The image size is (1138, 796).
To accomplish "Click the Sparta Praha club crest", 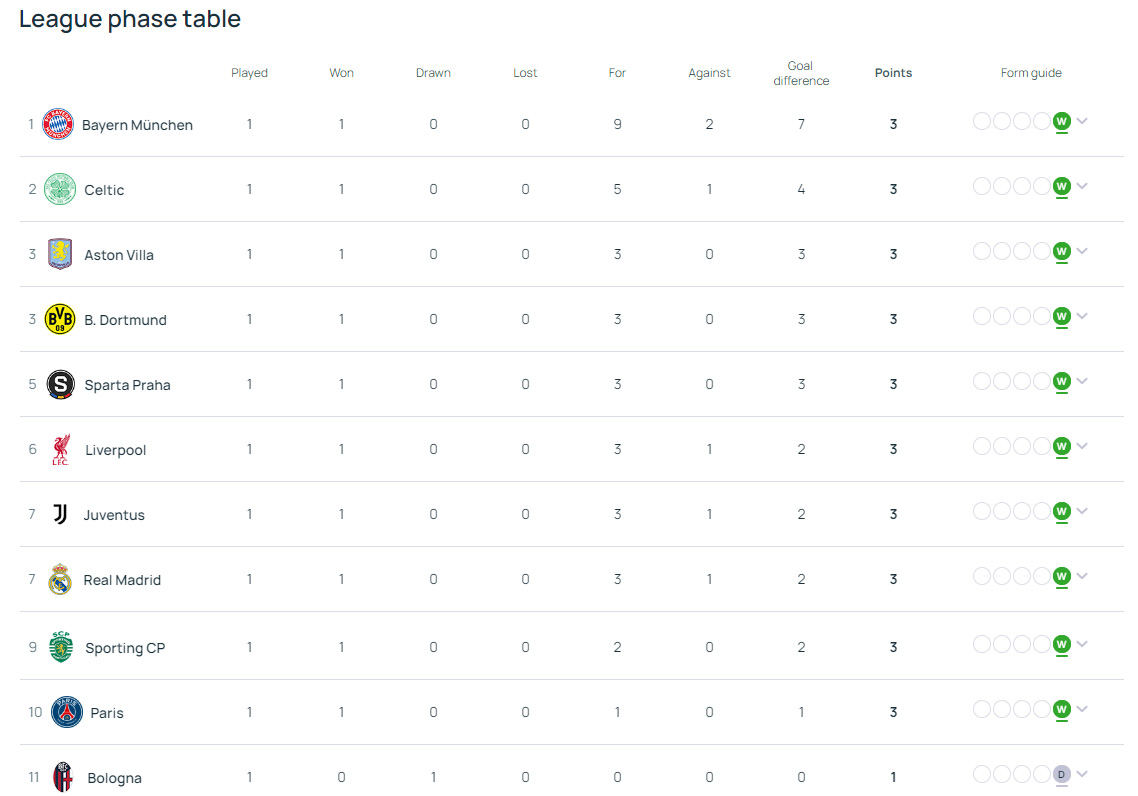I will pos(60,384).
